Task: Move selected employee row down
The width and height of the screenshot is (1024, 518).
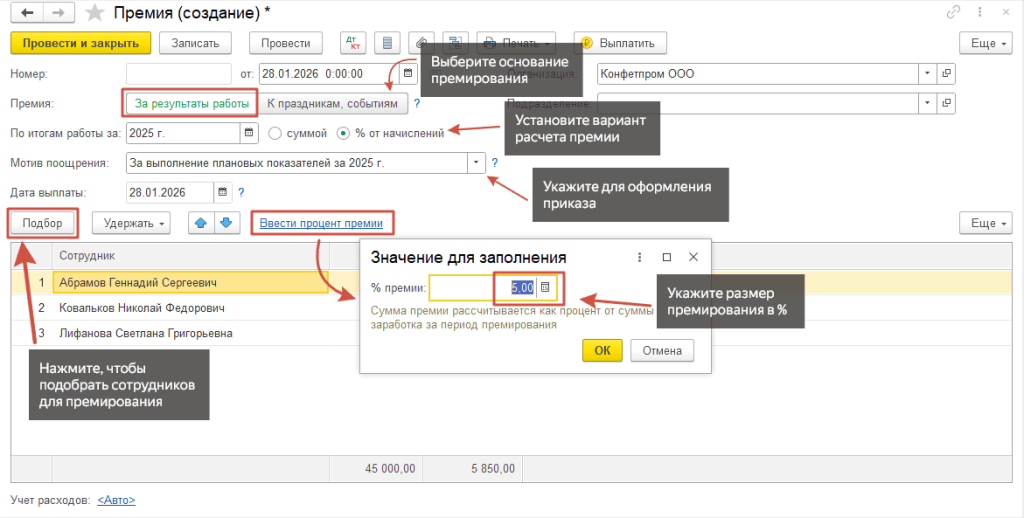Action: (227, 223)
